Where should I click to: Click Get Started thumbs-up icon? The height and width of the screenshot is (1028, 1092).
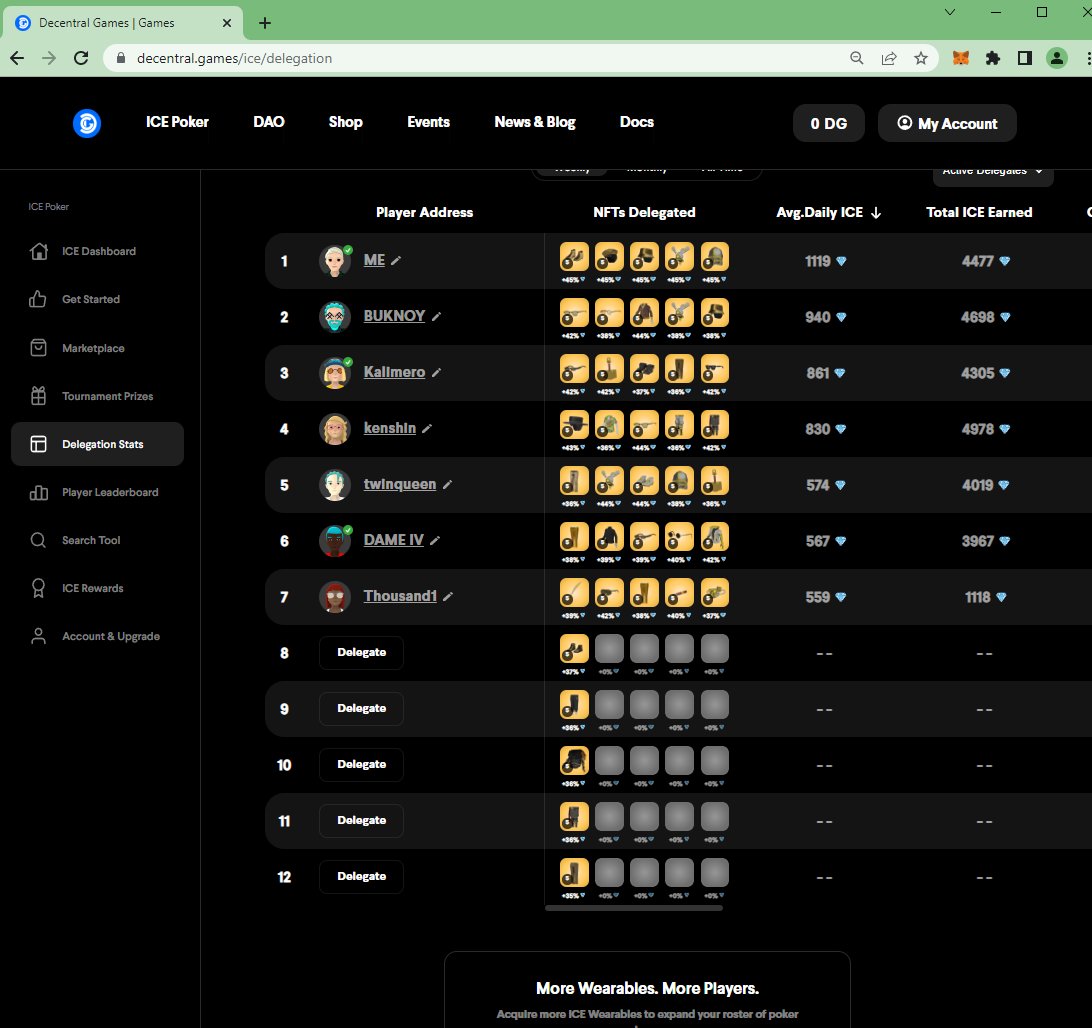[x=38, y=299]
